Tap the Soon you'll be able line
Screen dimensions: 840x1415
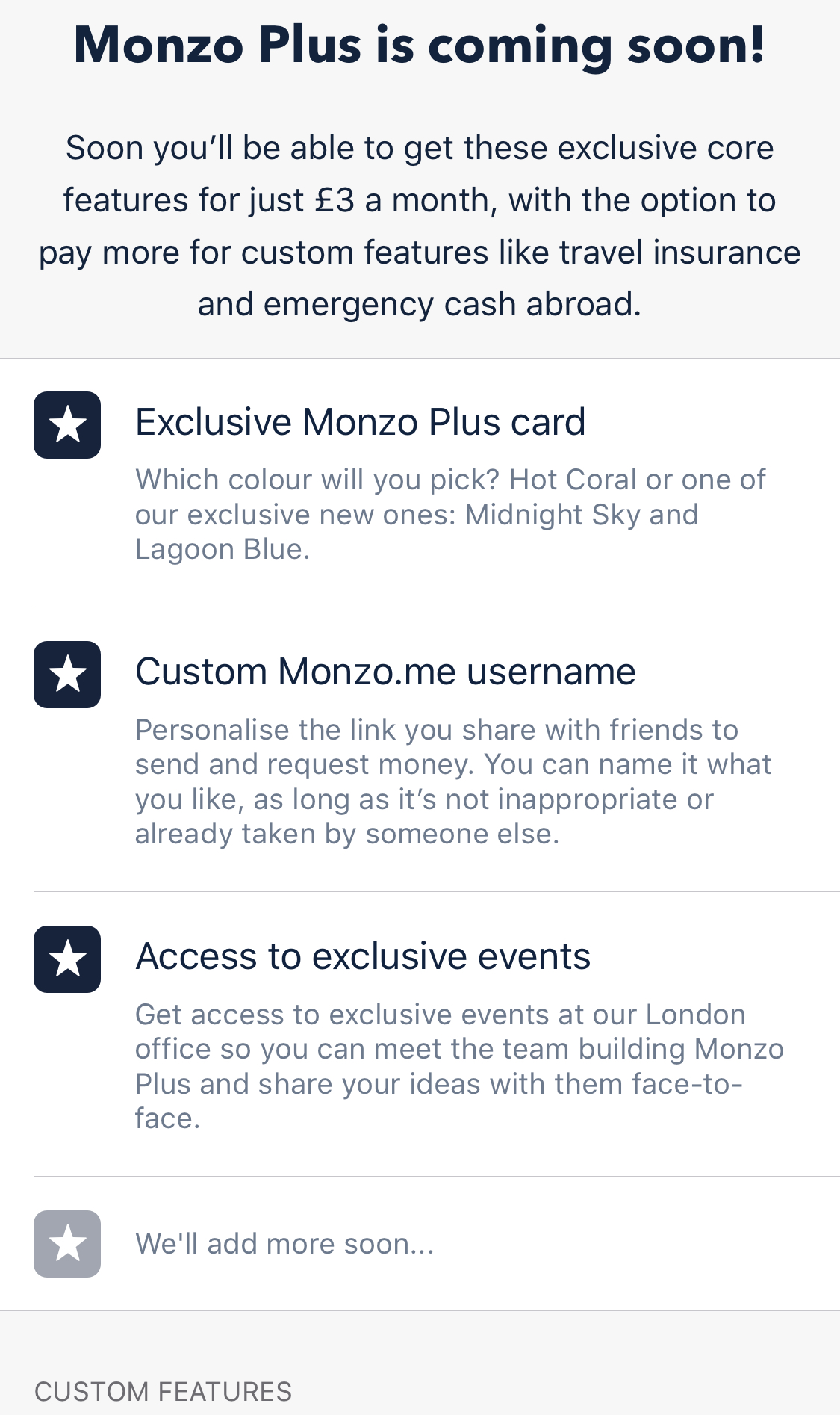(x=420, y=148)
